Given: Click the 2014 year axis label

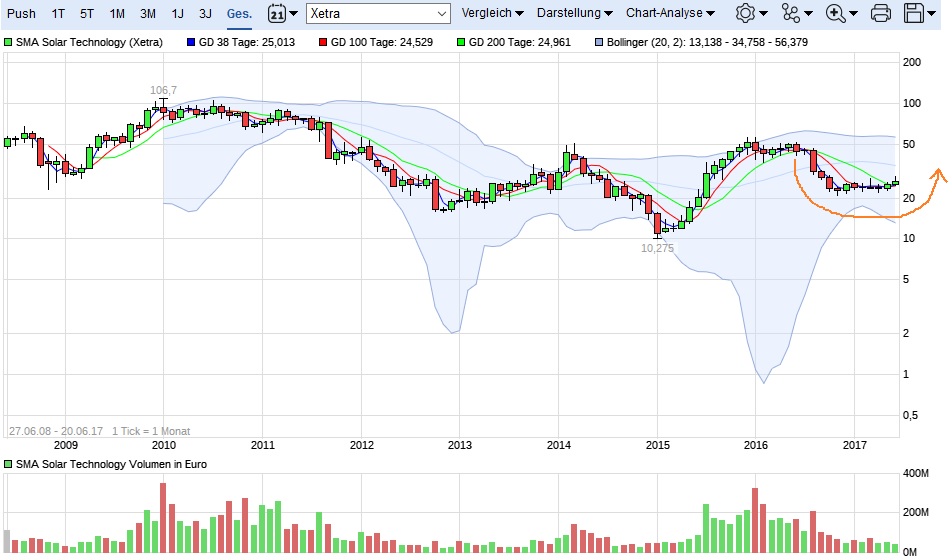Looking at the screenshot, I should coord(559,445).
